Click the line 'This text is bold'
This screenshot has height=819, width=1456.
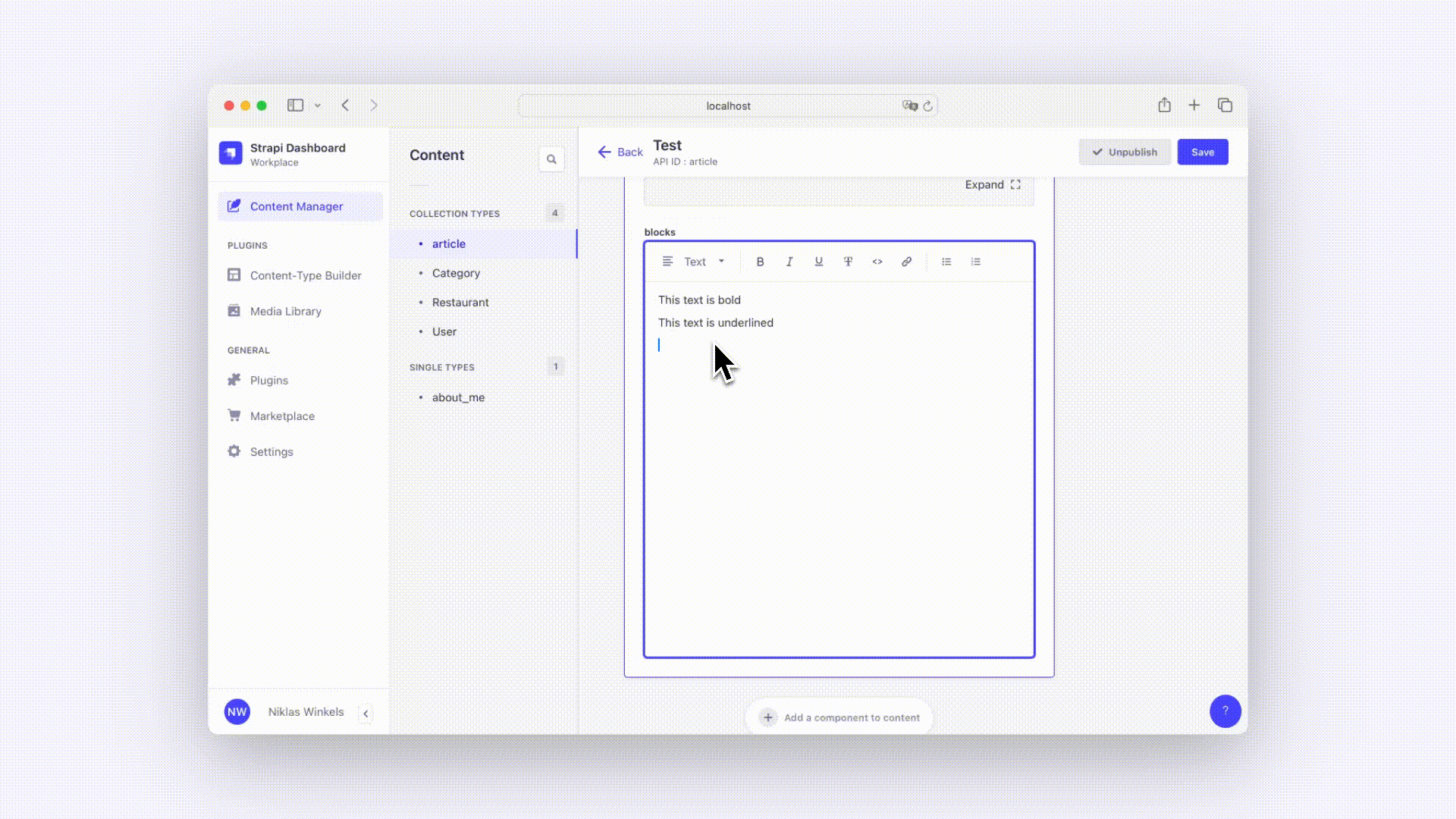pyautogui.click(x=699, y=300)
